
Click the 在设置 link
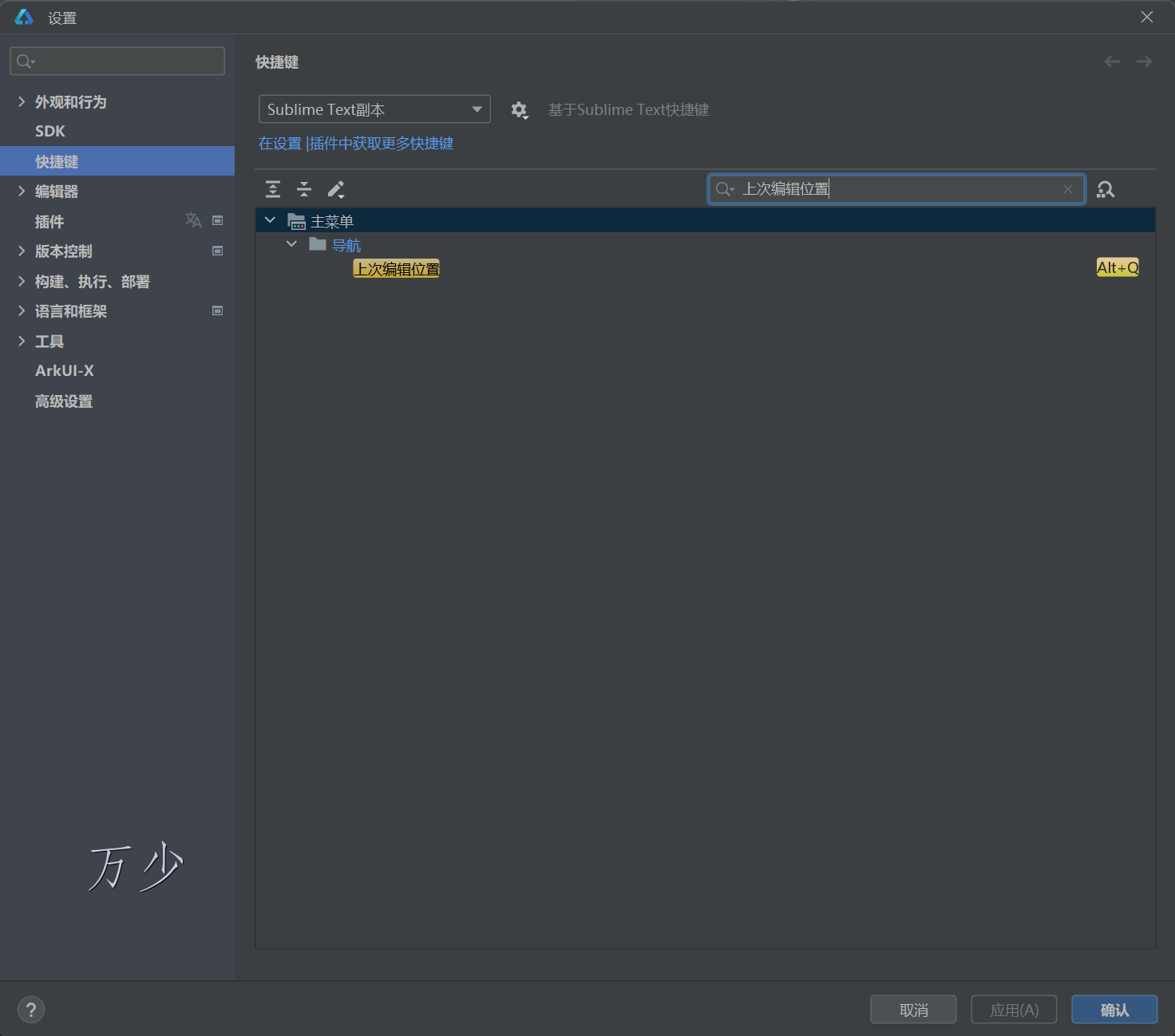point(280,144)
